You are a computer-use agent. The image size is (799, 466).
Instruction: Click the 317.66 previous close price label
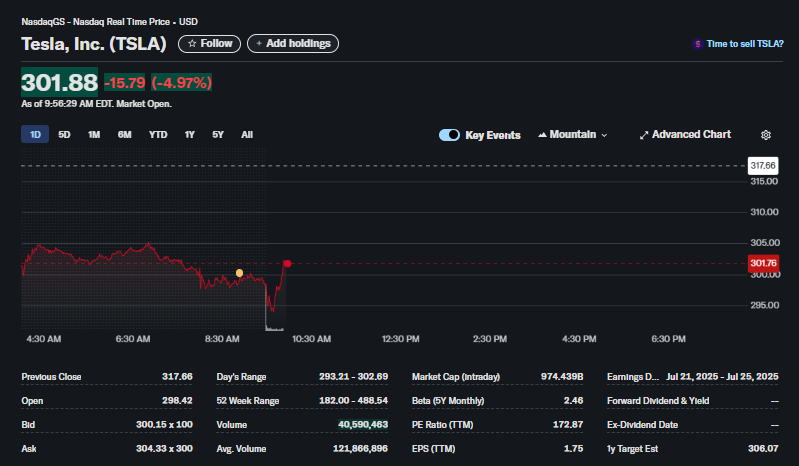[763, 166]
